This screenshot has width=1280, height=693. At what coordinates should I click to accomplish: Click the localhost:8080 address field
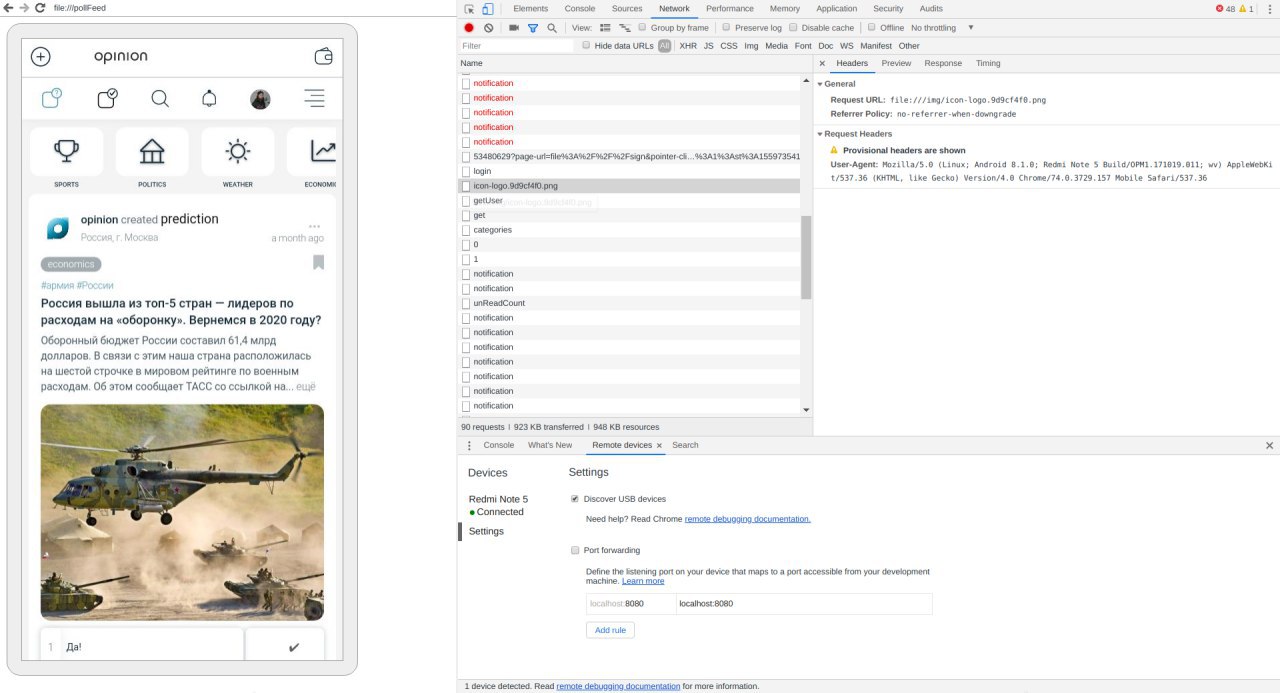pyautogui.click(x=804, y=604)
